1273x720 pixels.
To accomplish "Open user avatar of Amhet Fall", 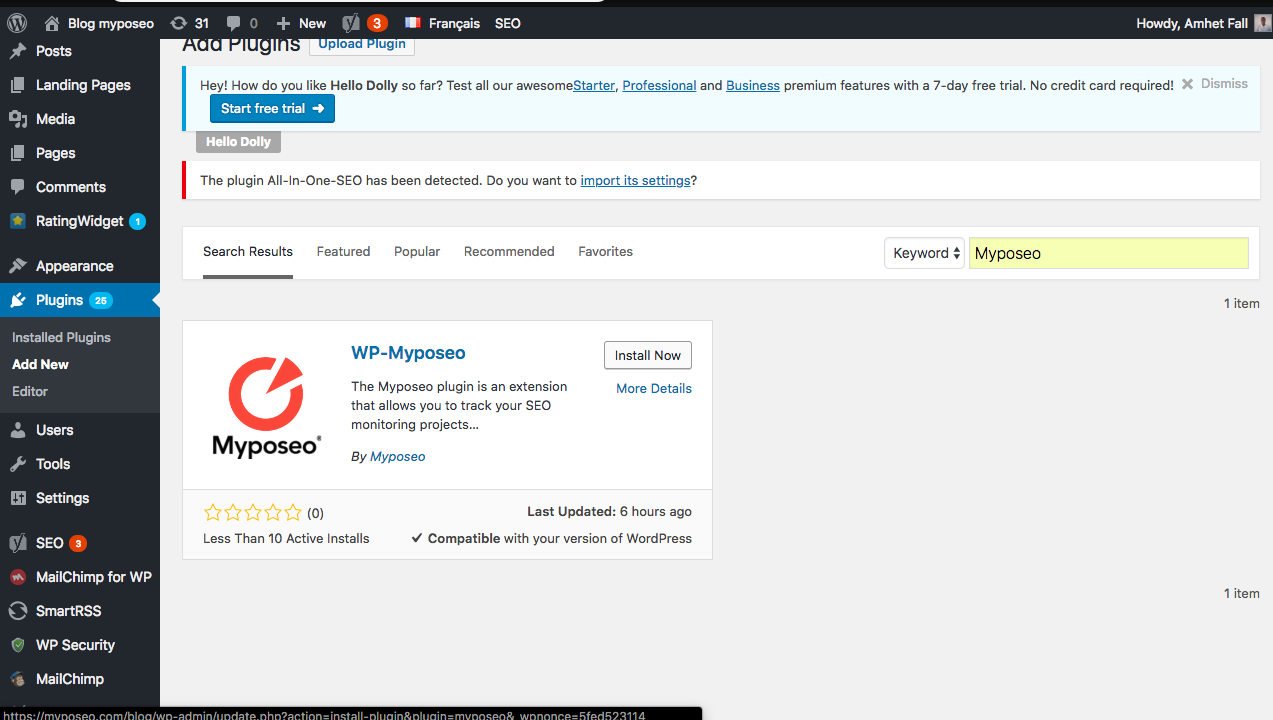I will pos(1263,23).
